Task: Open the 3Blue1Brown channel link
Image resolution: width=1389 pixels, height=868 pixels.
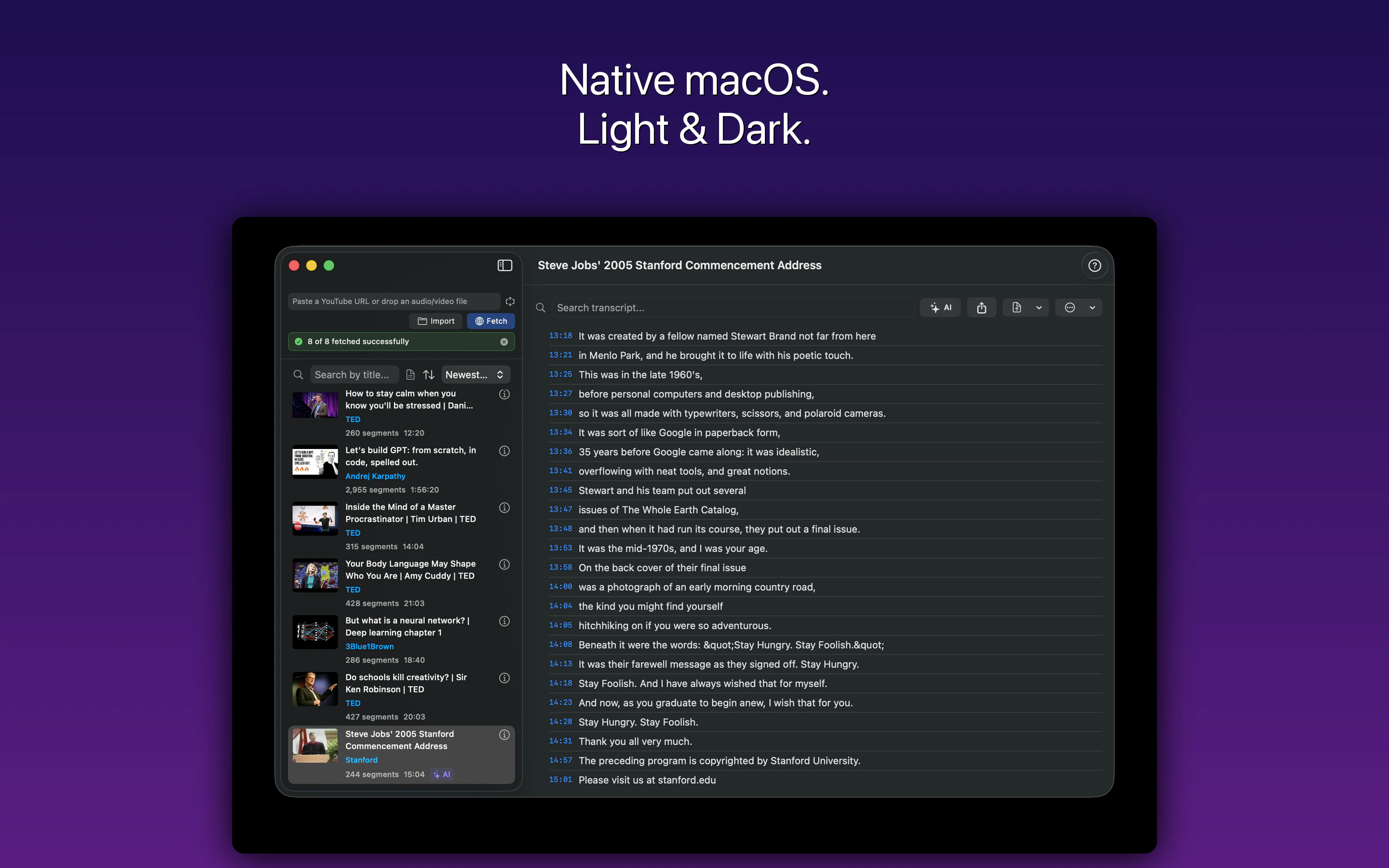Action: click(x=369, y=646)
